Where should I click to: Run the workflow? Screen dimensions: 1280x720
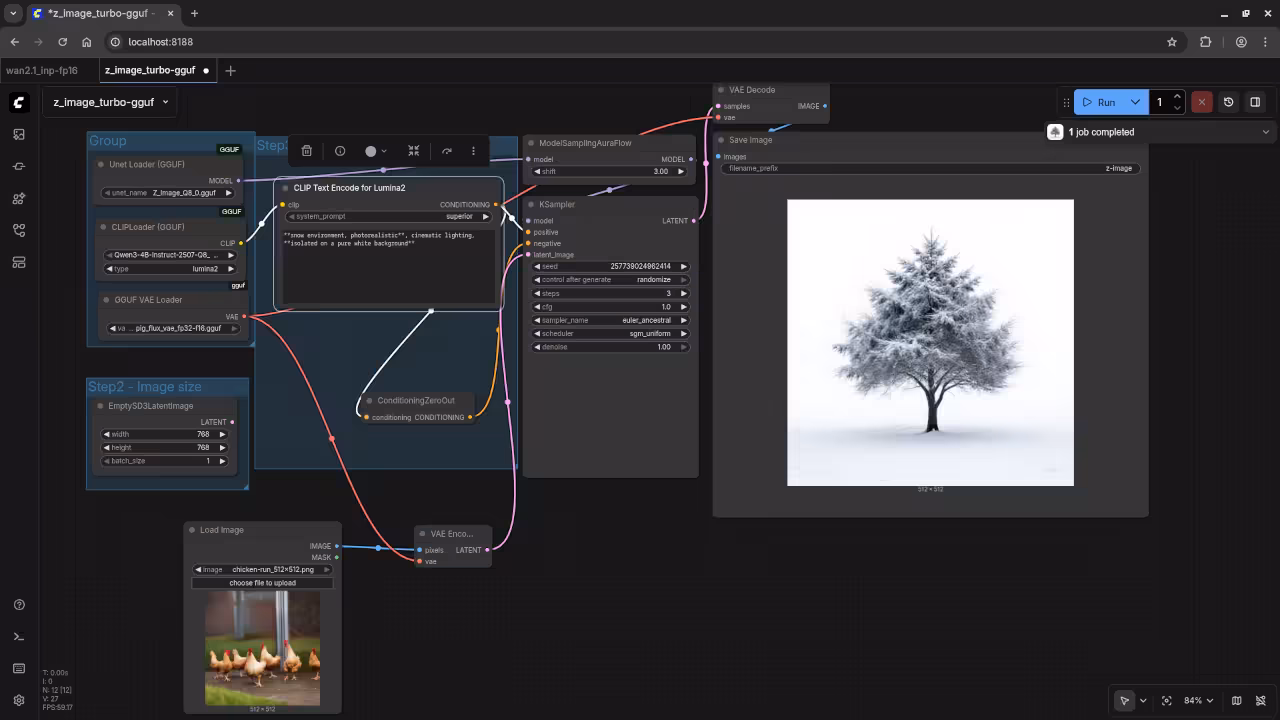(1099, 102)
